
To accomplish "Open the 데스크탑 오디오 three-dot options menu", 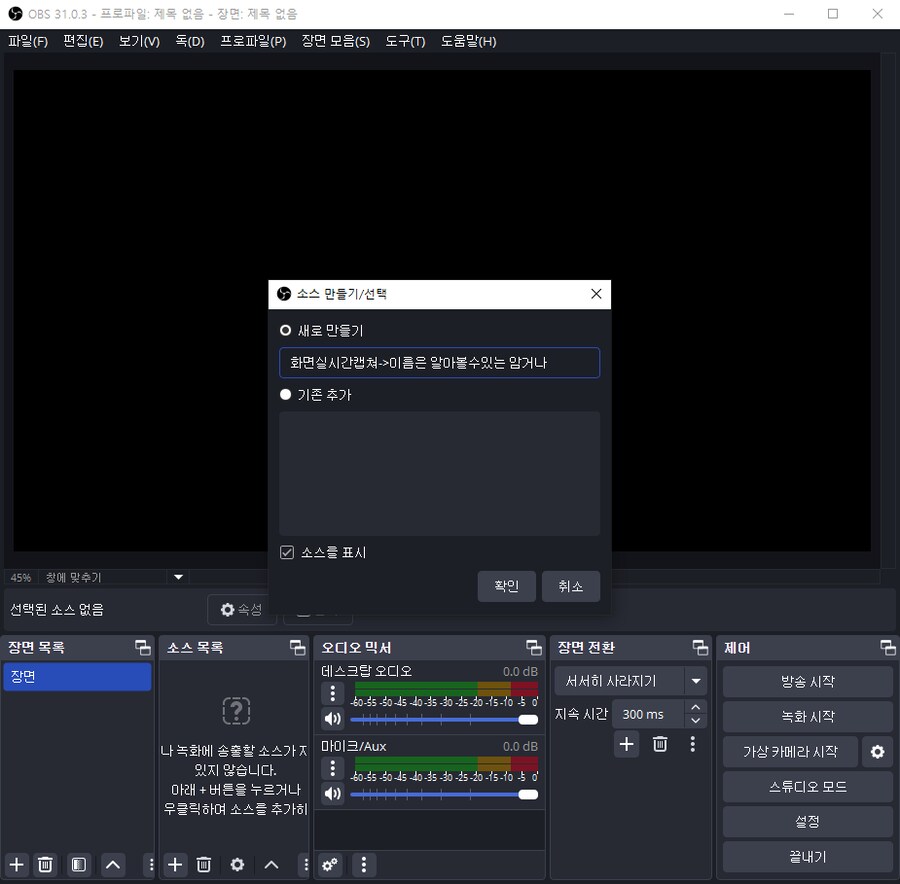I will pos(332,693).
